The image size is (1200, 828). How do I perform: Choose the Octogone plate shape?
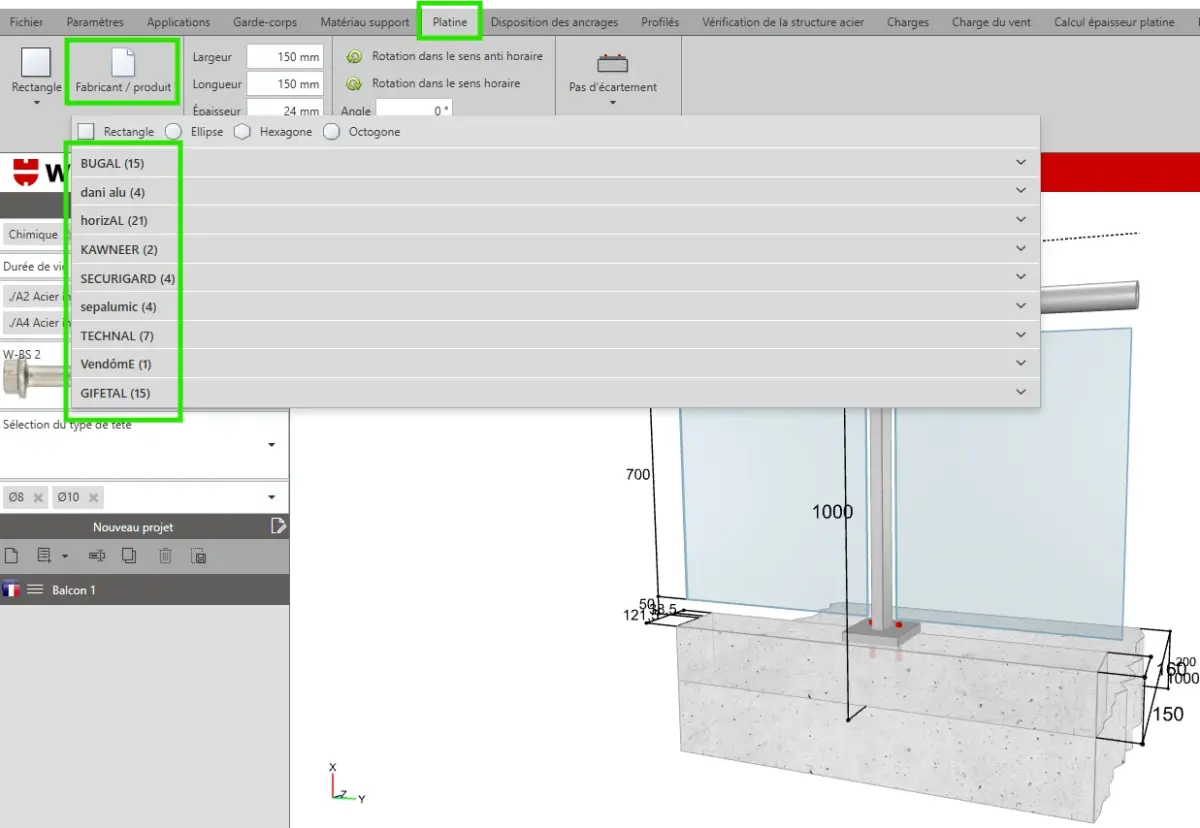[x=361, y=132]
